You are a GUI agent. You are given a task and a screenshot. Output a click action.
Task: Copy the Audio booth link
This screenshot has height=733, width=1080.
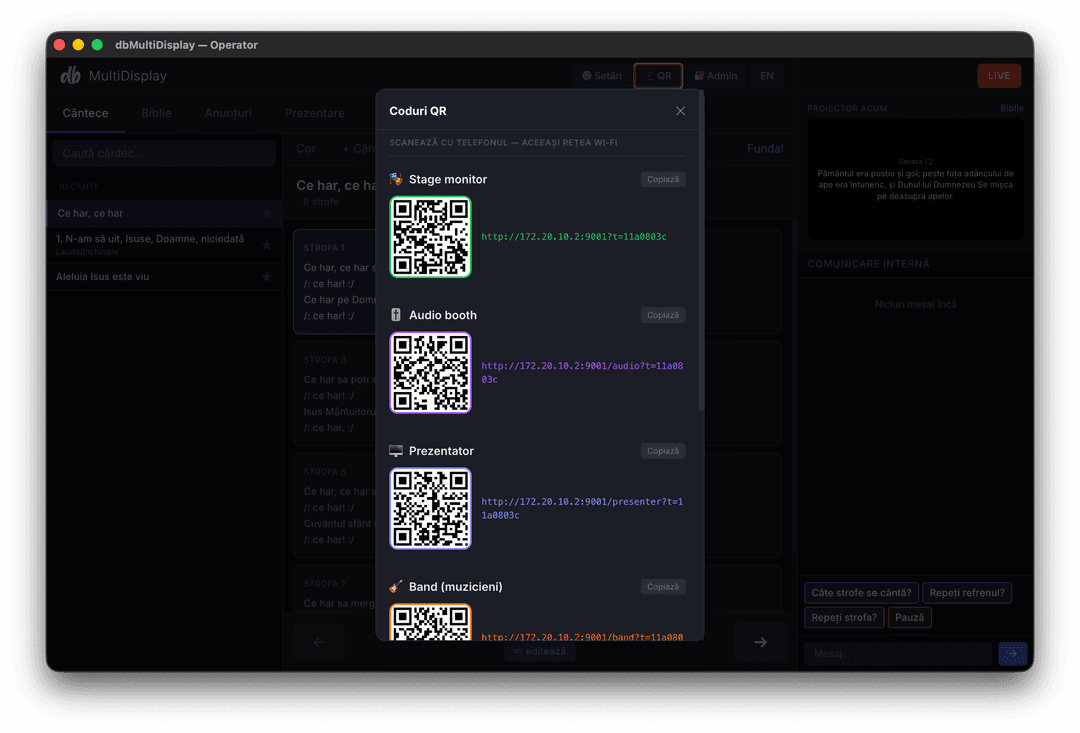(663, 315)
